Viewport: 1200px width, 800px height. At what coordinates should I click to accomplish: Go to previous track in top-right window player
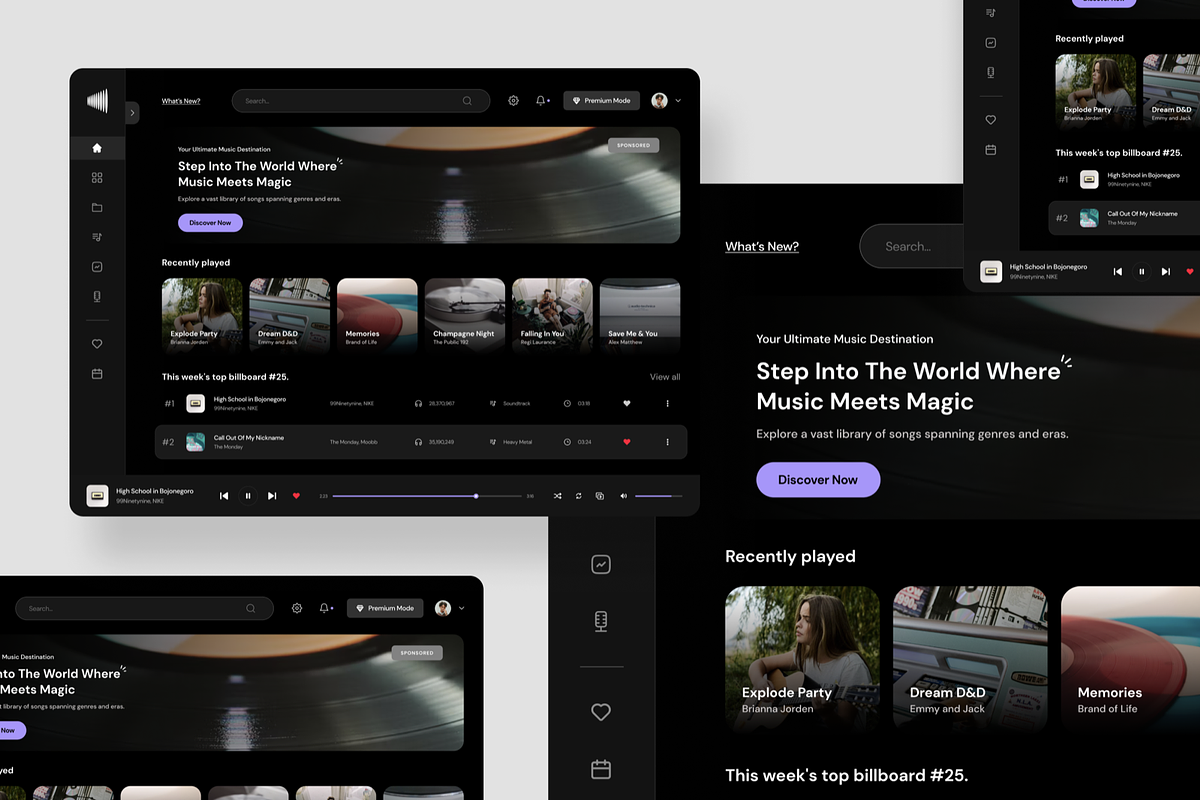[x=1118, y=271]
